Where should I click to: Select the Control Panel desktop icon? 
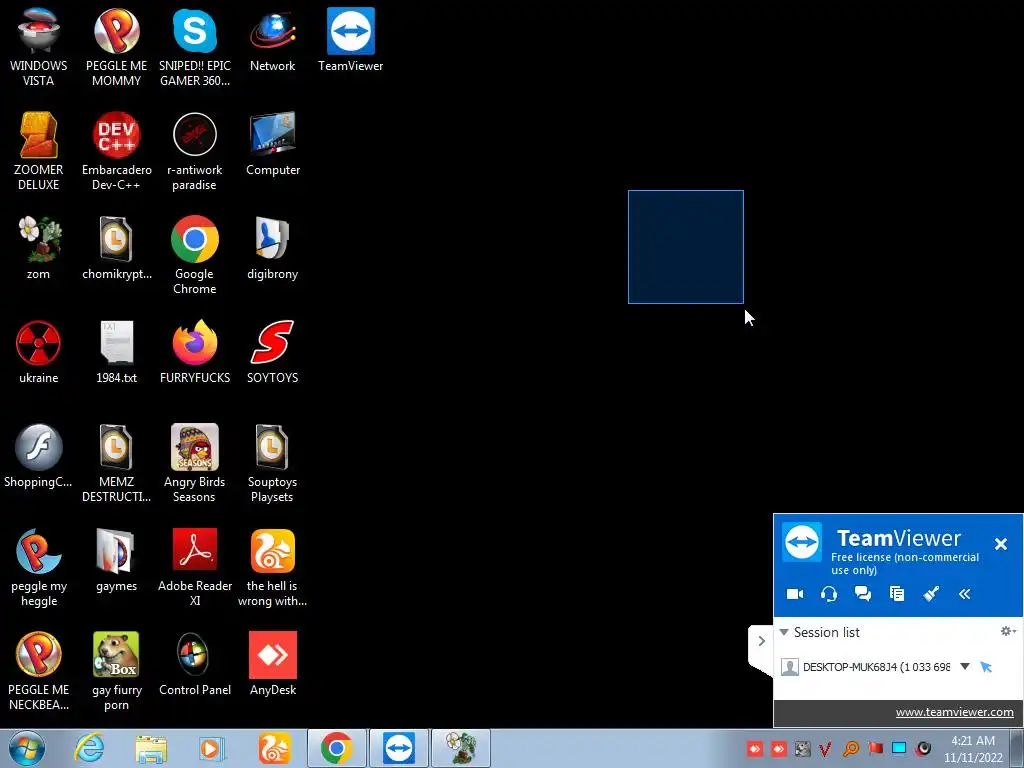195,663
